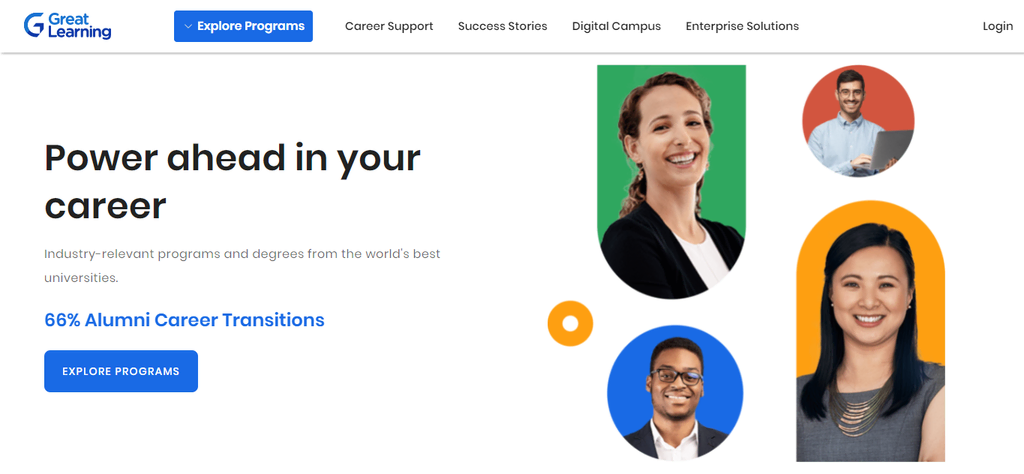Expand the chevron arrow in Explore Programs
The height and width of the screenshot is (474, 1024).
click(x=187, y=27)
